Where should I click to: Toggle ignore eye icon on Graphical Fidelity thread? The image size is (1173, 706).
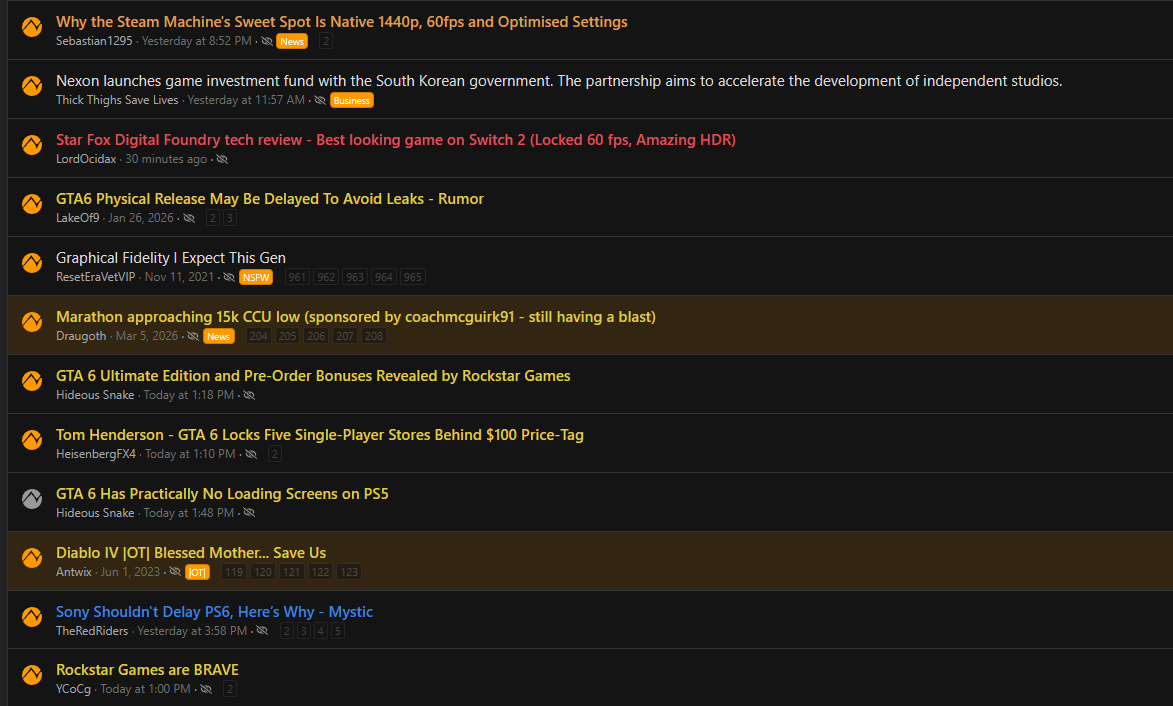point(228,277)
